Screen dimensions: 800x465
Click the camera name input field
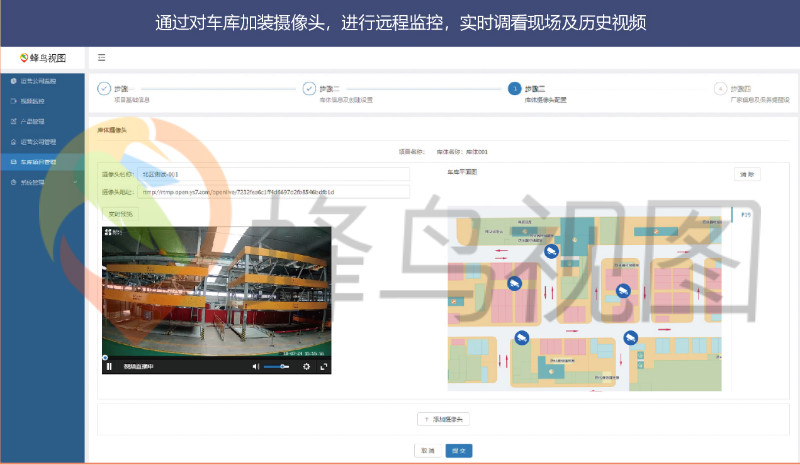point(272,173)
